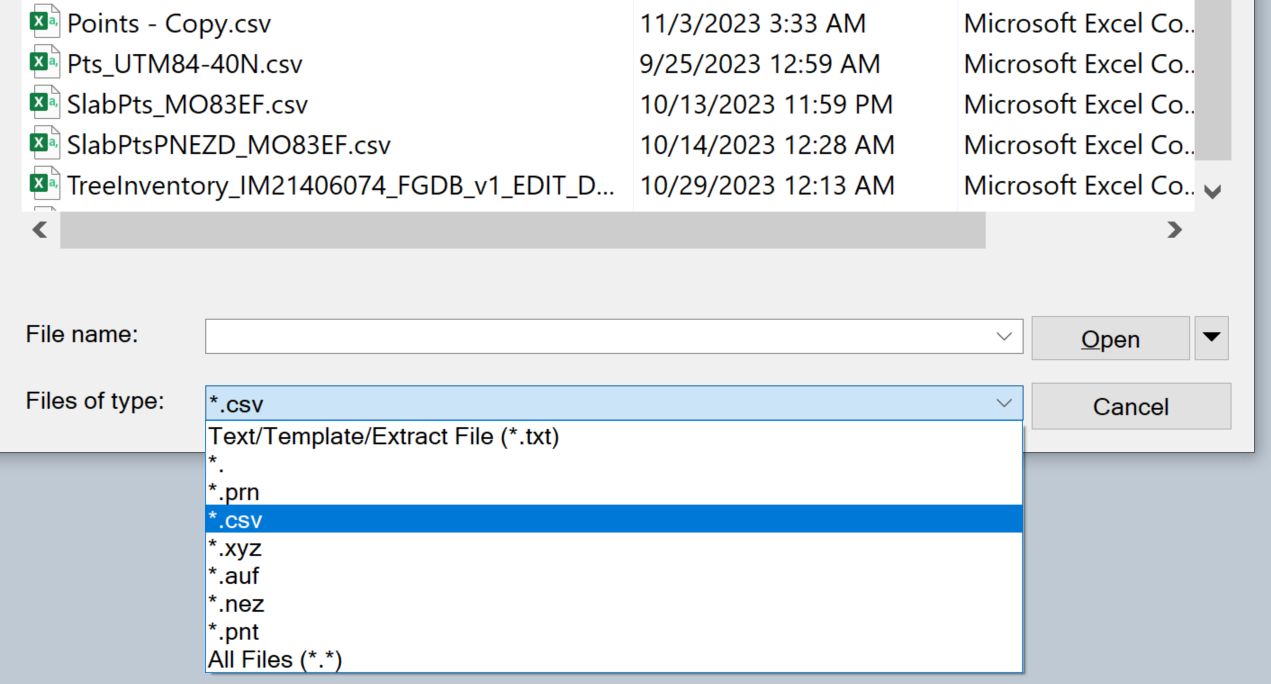Collapse the Files of type combo box
Viewport: 1271px width, 684px height.
[x=1004, y=403]
